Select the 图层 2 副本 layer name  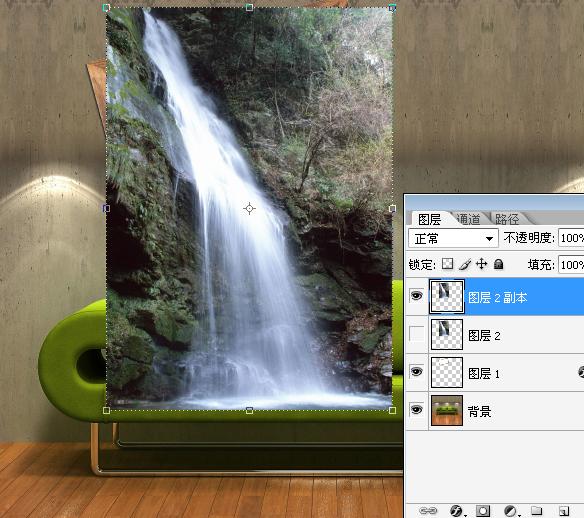coord(498,298)
